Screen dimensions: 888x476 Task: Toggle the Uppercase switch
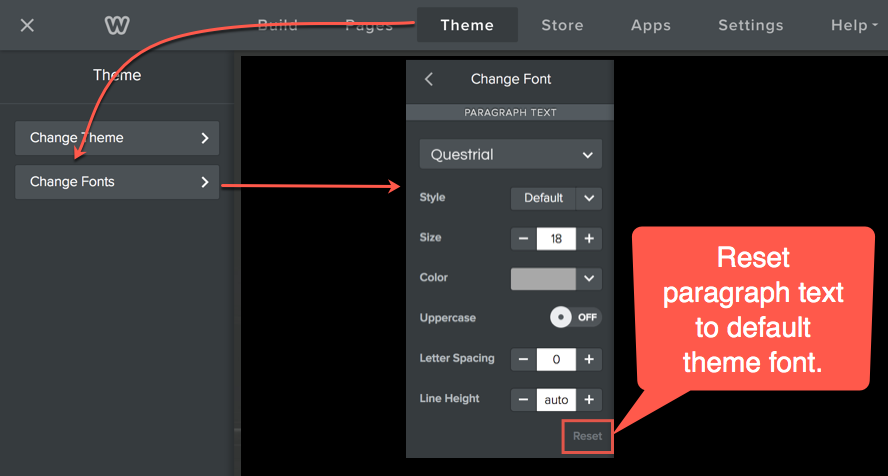coord(576,317)
